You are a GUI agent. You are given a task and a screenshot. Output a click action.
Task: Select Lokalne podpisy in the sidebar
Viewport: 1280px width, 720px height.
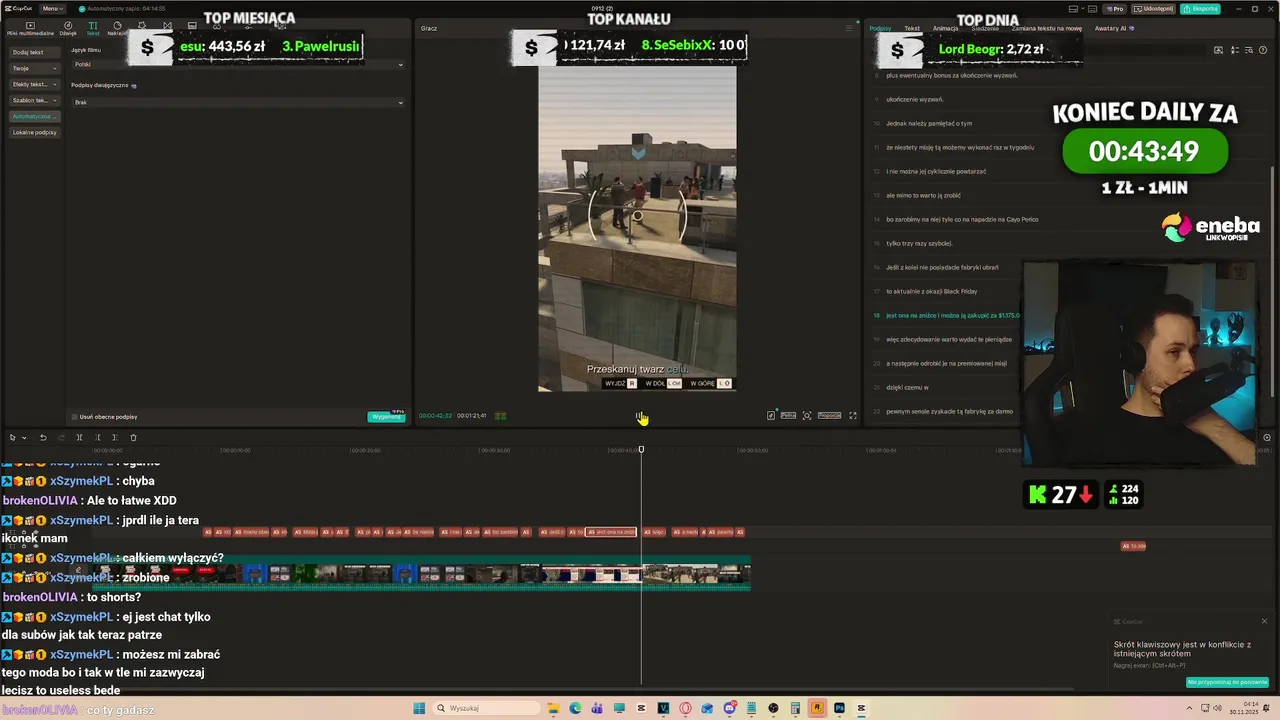click(33, 132)
